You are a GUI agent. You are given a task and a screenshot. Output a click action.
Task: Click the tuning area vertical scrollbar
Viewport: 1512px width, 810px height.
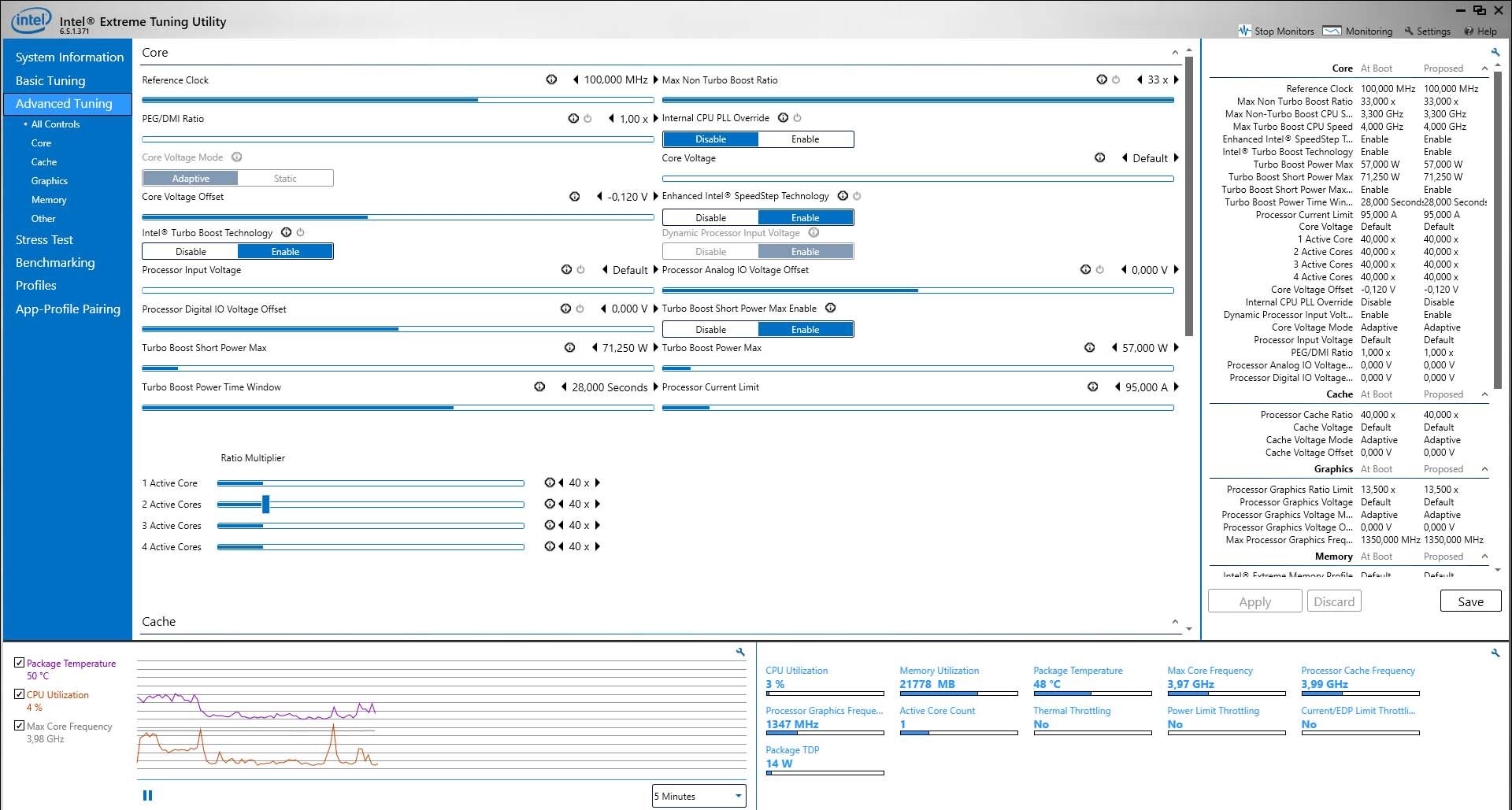[x=1189, y=195]
